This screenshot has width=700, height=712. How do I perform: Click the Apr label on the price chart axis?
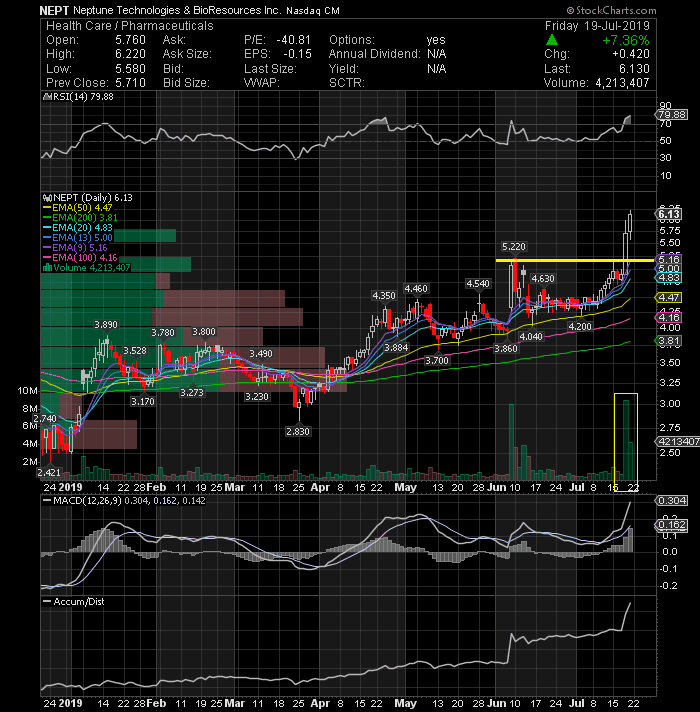pos(320,488)
